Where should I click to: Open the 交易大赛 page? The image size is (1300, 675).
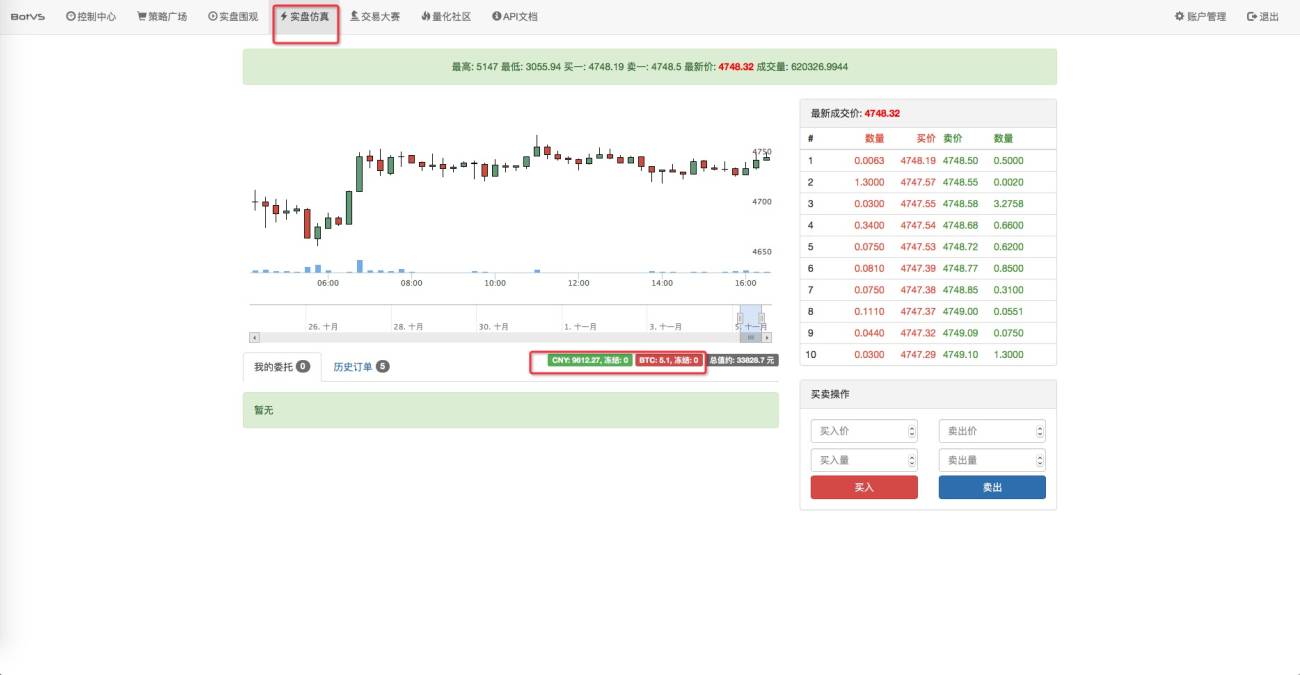375,17
